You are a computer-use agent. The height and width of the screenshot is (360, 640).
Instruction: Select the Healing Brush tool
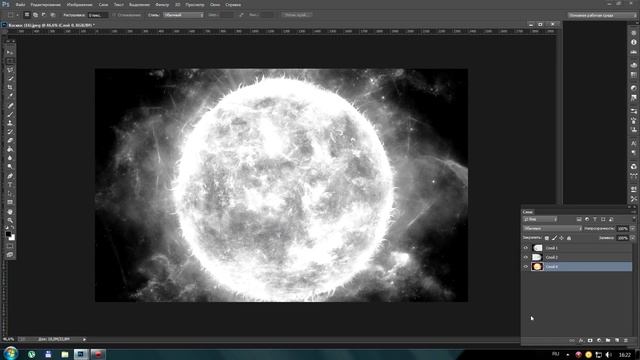(x=10, y=106)
